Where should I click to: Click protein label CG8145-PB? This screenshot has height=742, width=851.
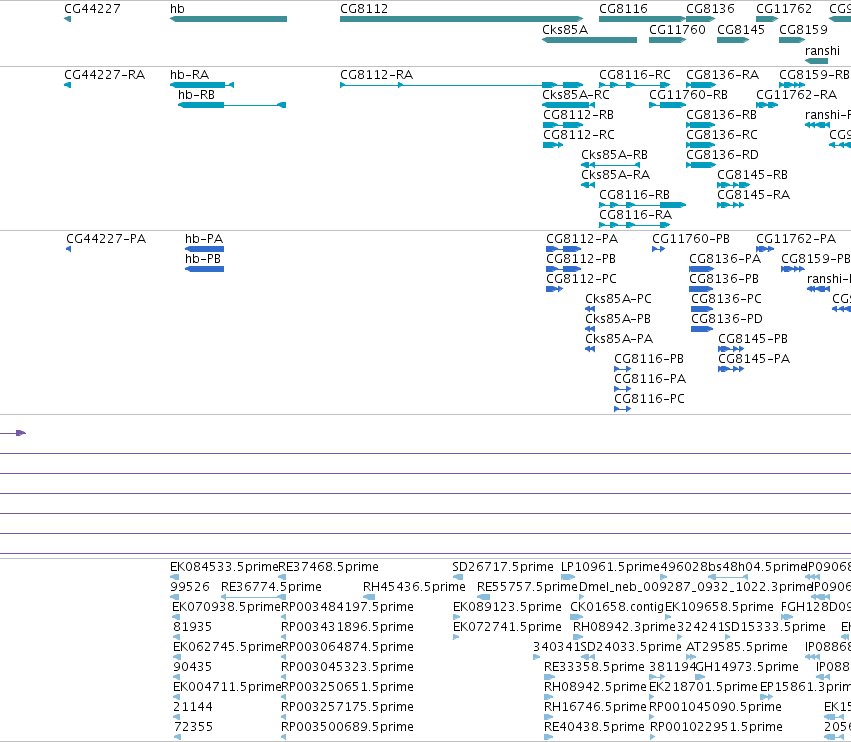753,339
